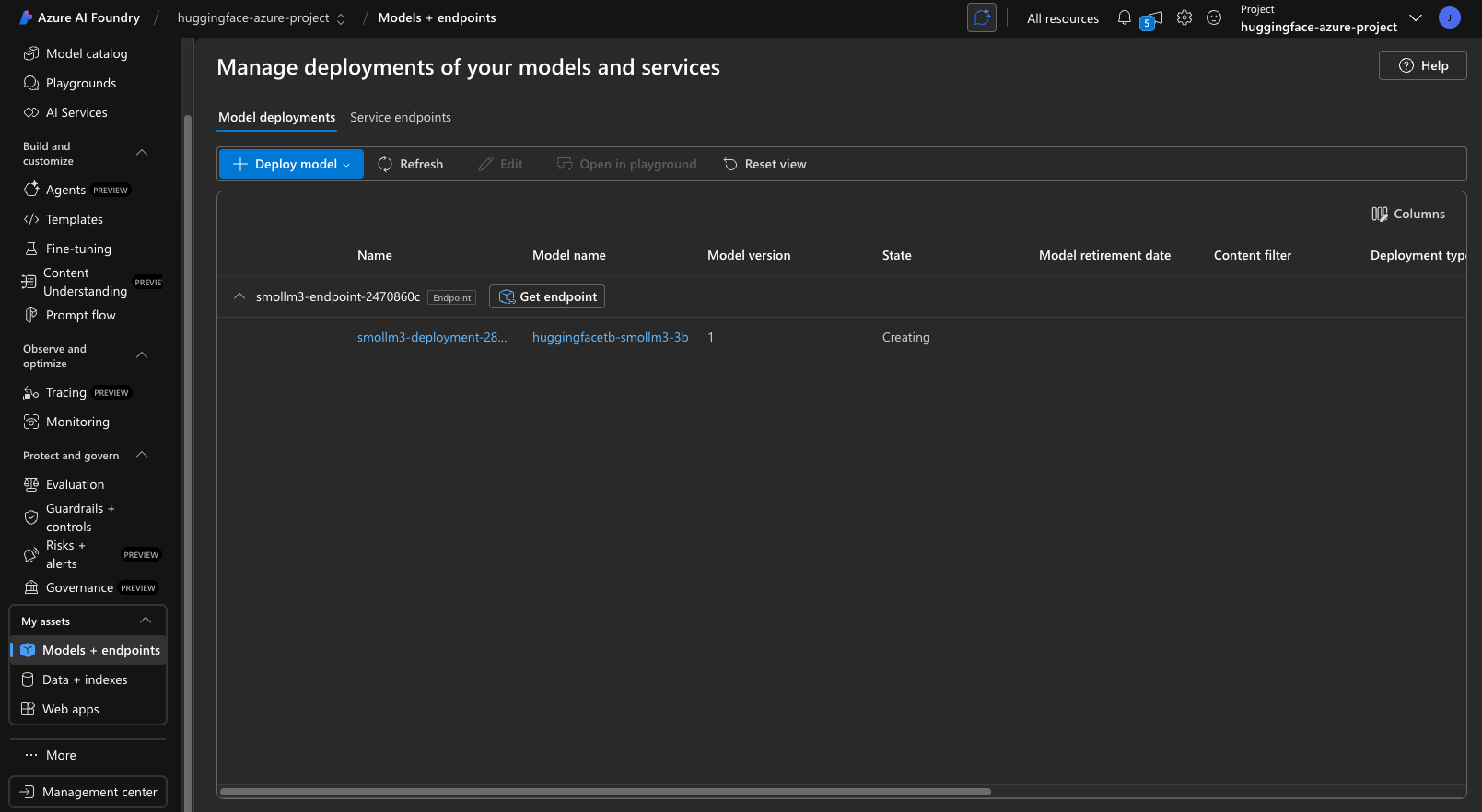The width and height of the screenshot is (1482, 812).
Task: Click Reset view in the toolbar
Action: point(764,164)
